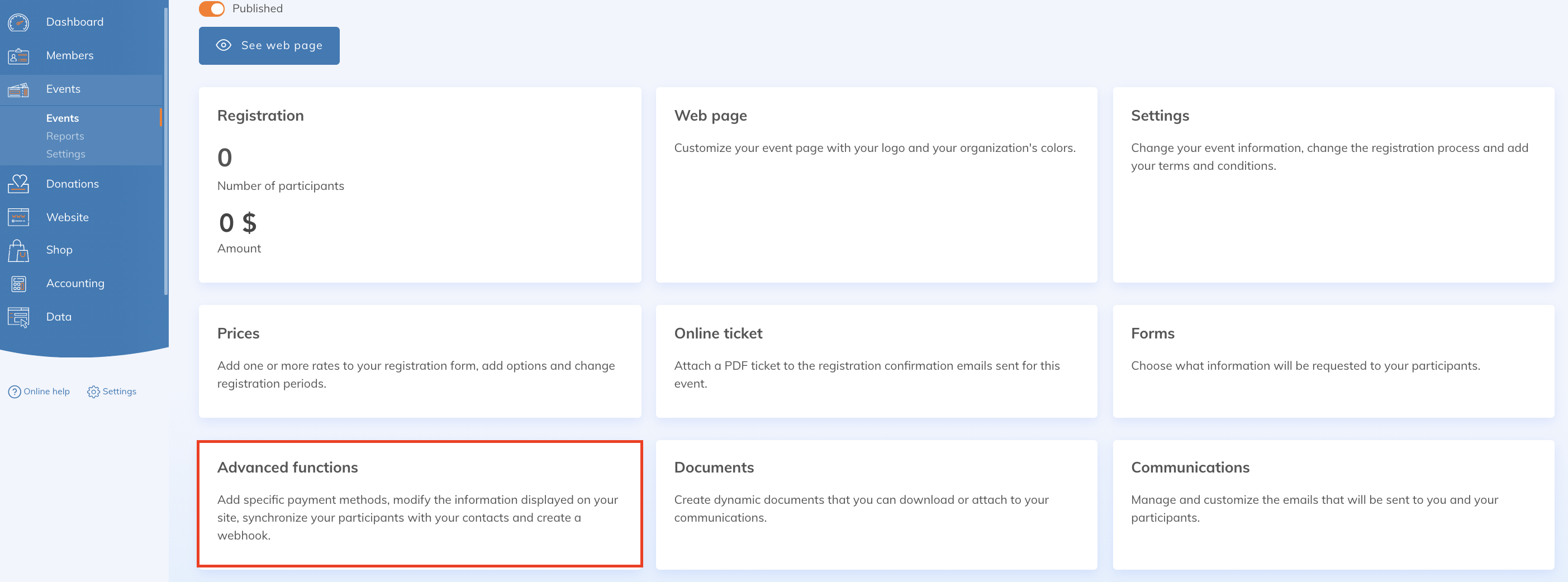The width and height of the screenshot is (1568, 582).
Task: Open Settings under the Events submenu
Action: point(66,154)
